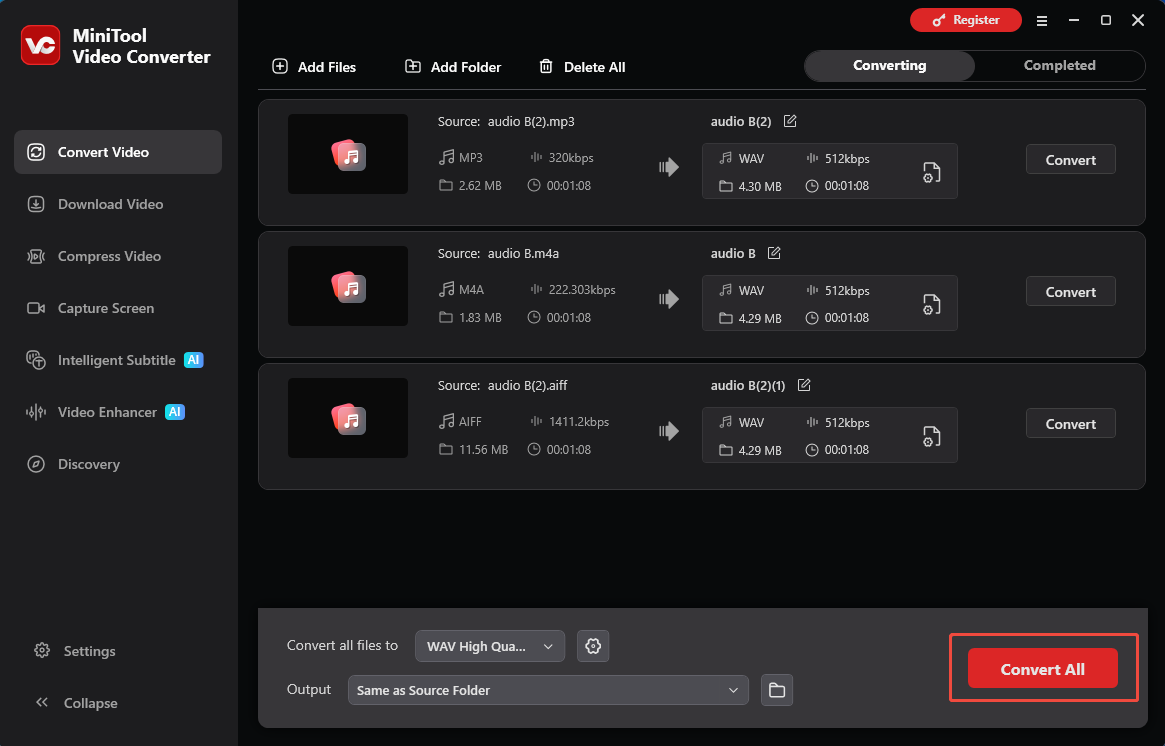Click the 4.30 MB output size

[x=760, y=186]
